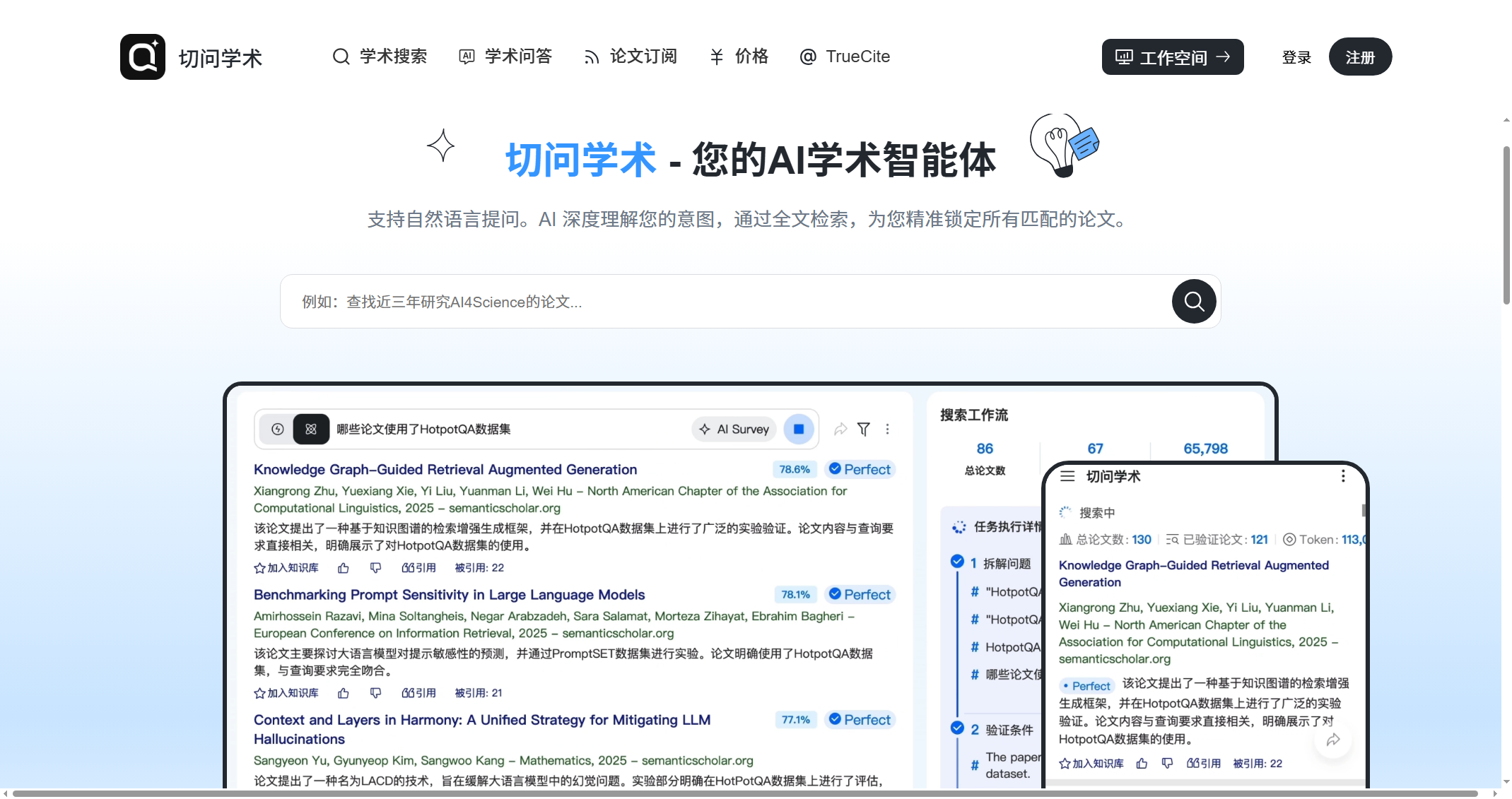Open the three-dot menu beside the filter icon
The width and height of the screenshot is (1512, 799).
(887, 429)
